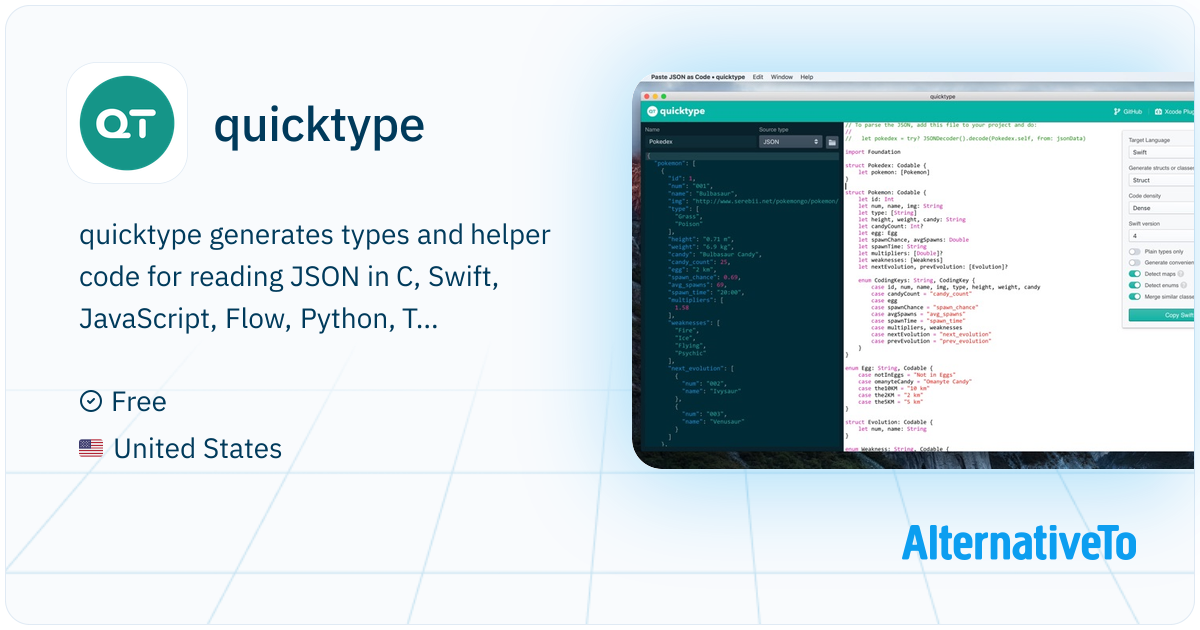
Task: Enable the Generate convenience toggle
Action: [x=1134, y=263]
